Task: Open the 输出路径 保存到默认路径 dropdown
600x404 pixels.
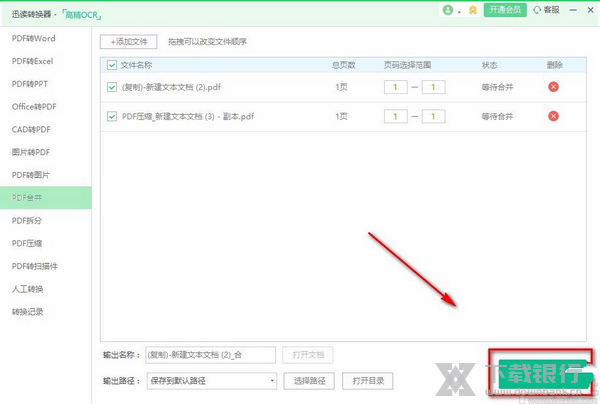Action: tap(212, 381)
